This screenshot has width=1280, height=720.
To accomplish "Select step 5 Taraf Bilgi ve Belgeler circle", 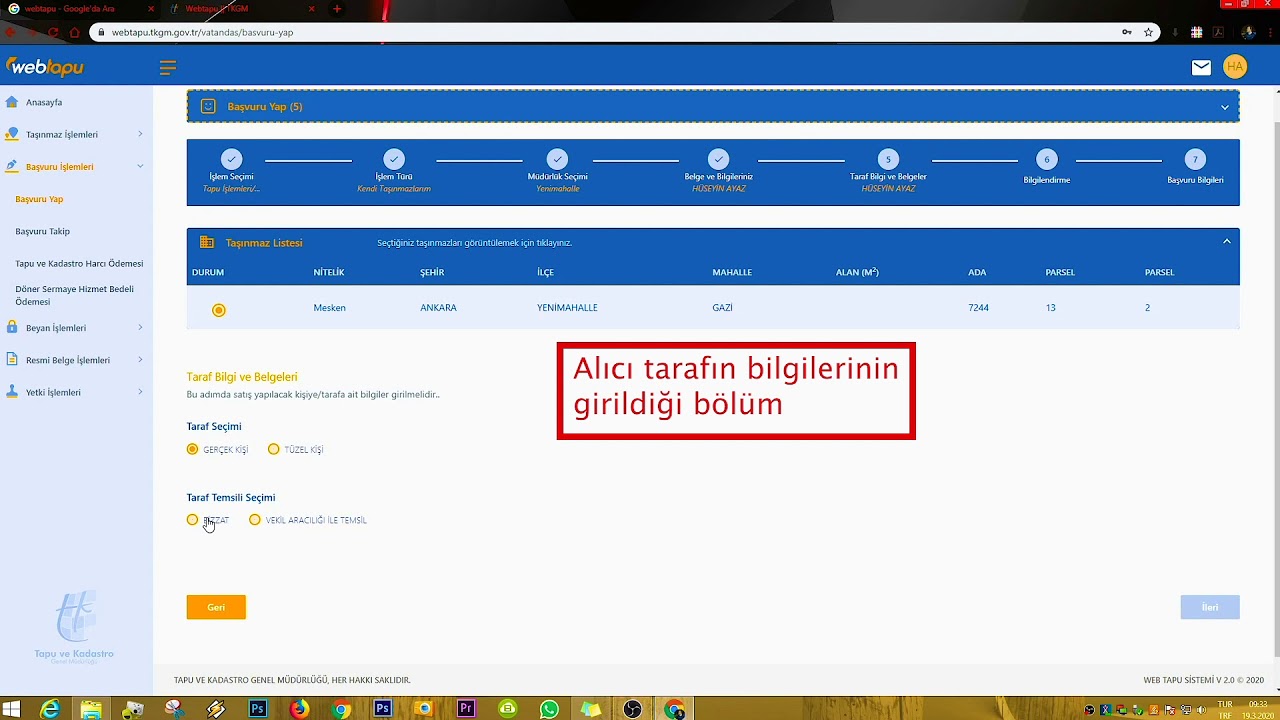I will (x=888, y=159).
